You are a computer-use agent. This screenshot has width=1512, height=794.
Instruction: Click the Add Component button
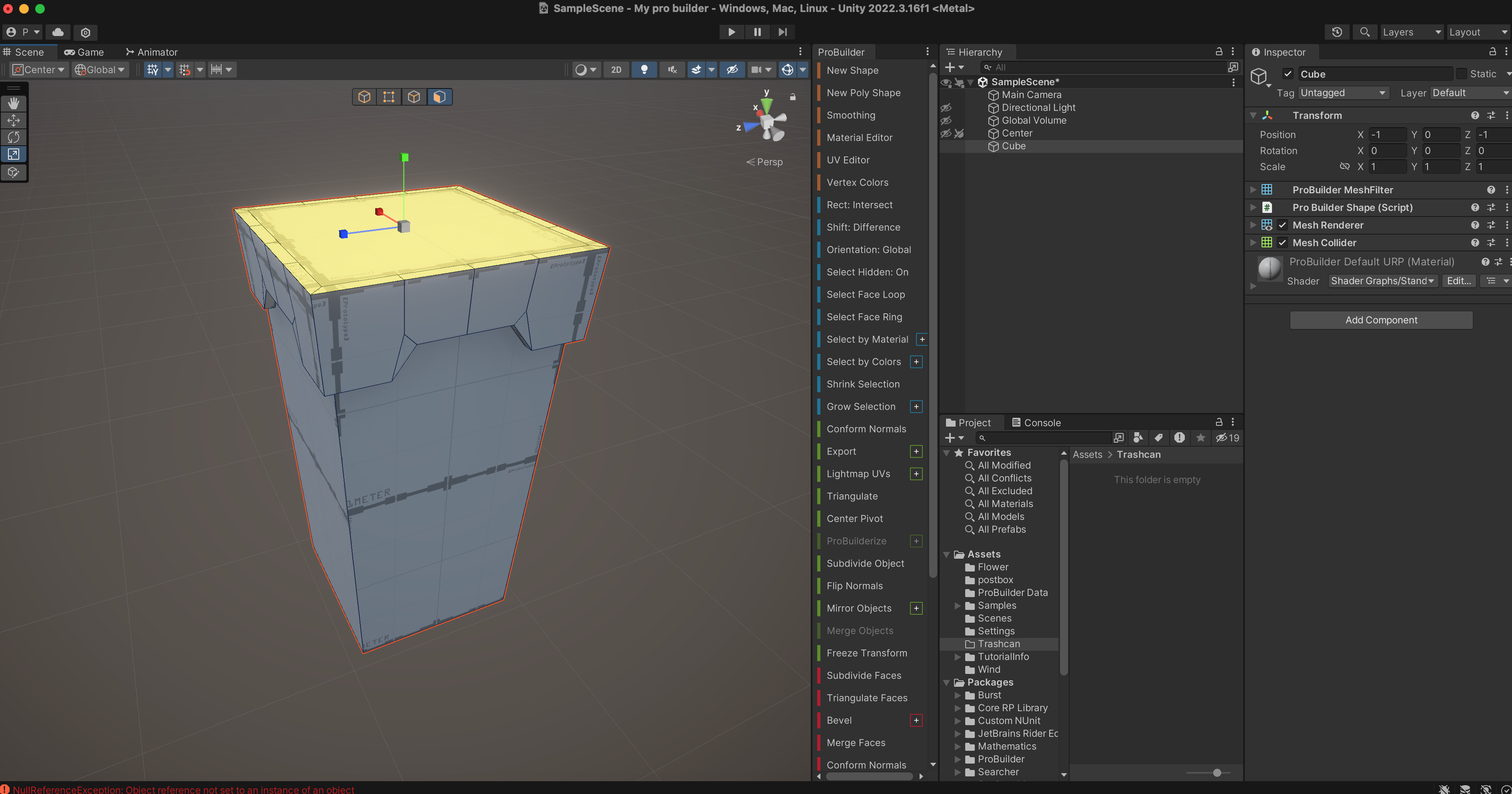pyautogui.click(x=1380, y=320)
